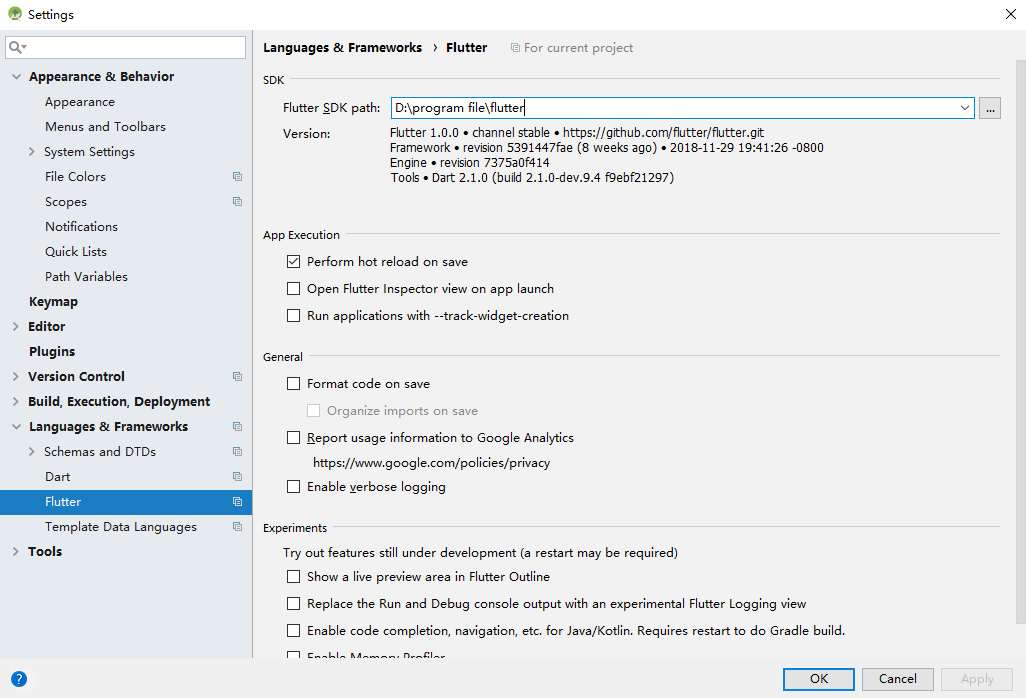Image resolution: width=1026 pixels, height=698 pixels.
Task: Click the For current project indicator icon
Action: pyautogui.click(x=516, y=48)
